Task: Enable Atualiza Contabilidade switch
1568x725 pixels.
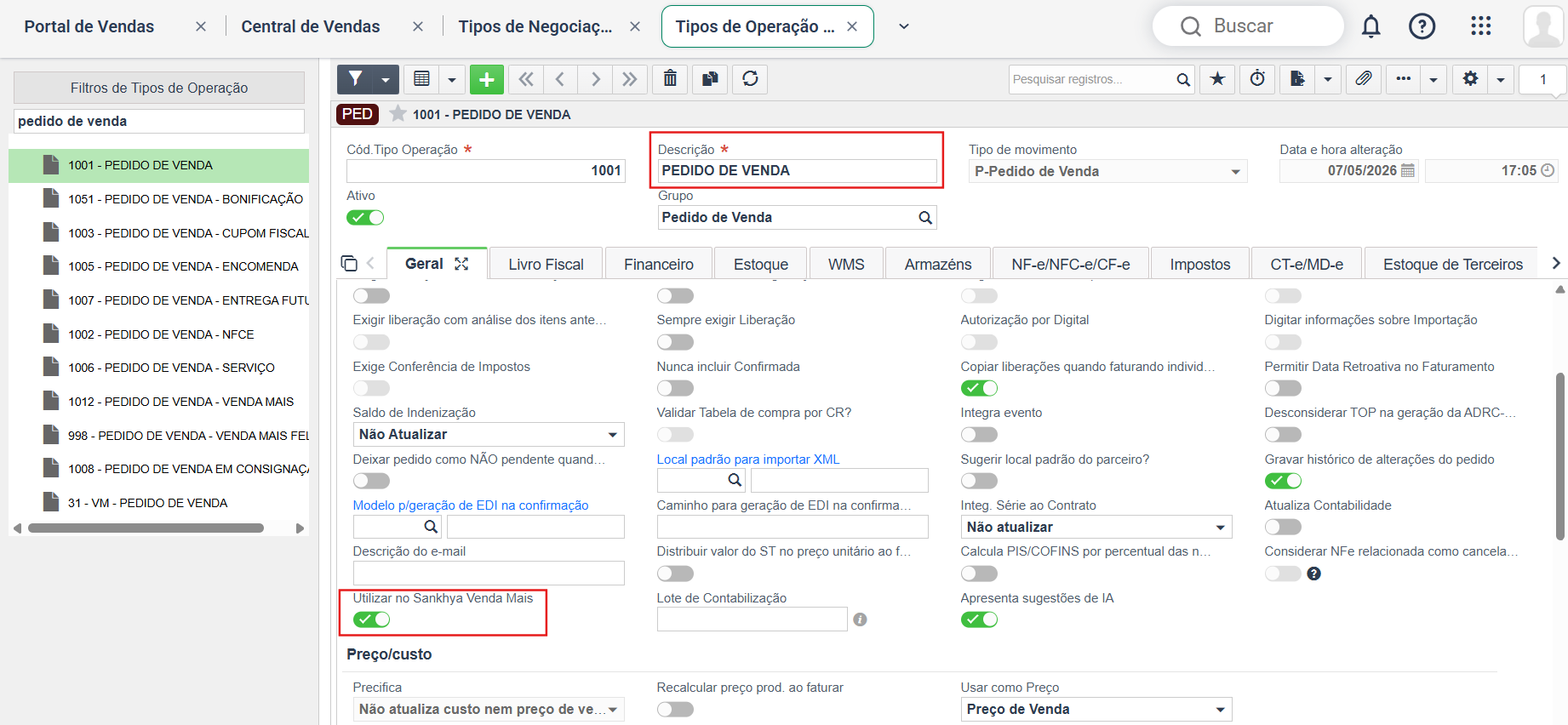Action: 1283,527
